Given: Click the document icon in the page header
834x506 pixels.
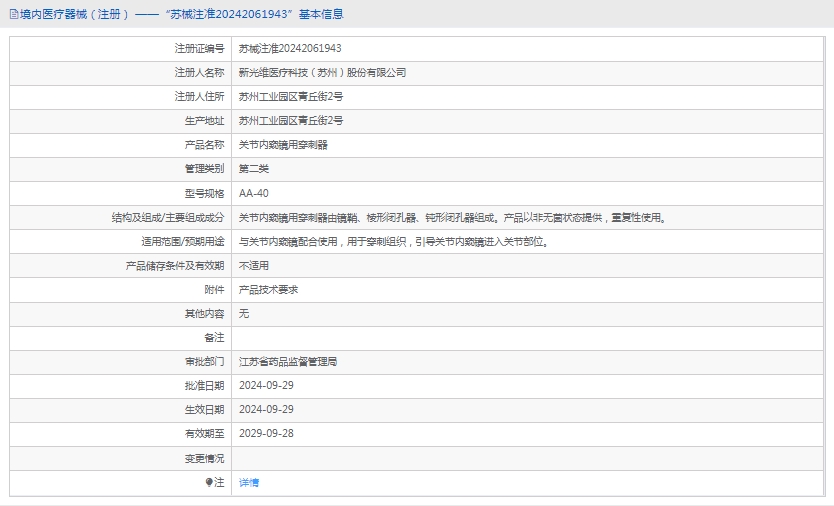Looking at the screenshot, I should tap(13, 14).
